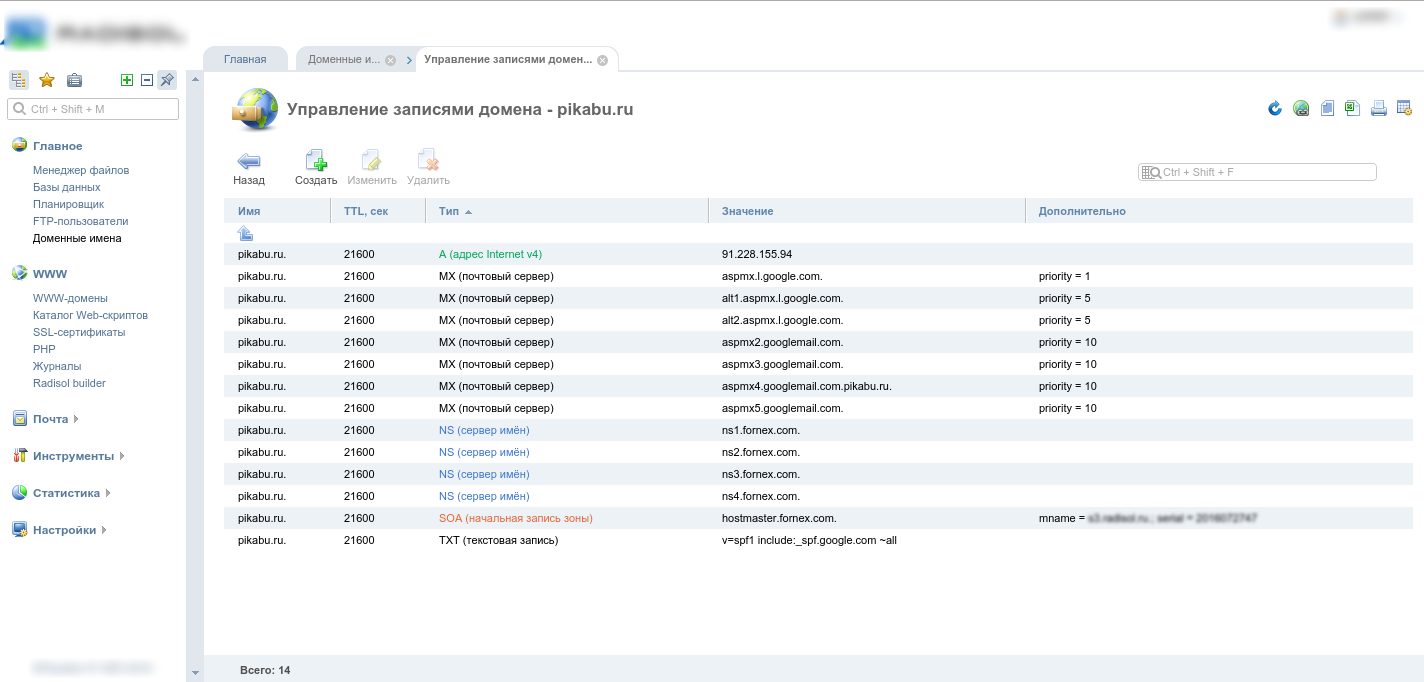Select the ns2.fornex.com. NS record

(818, 452)
